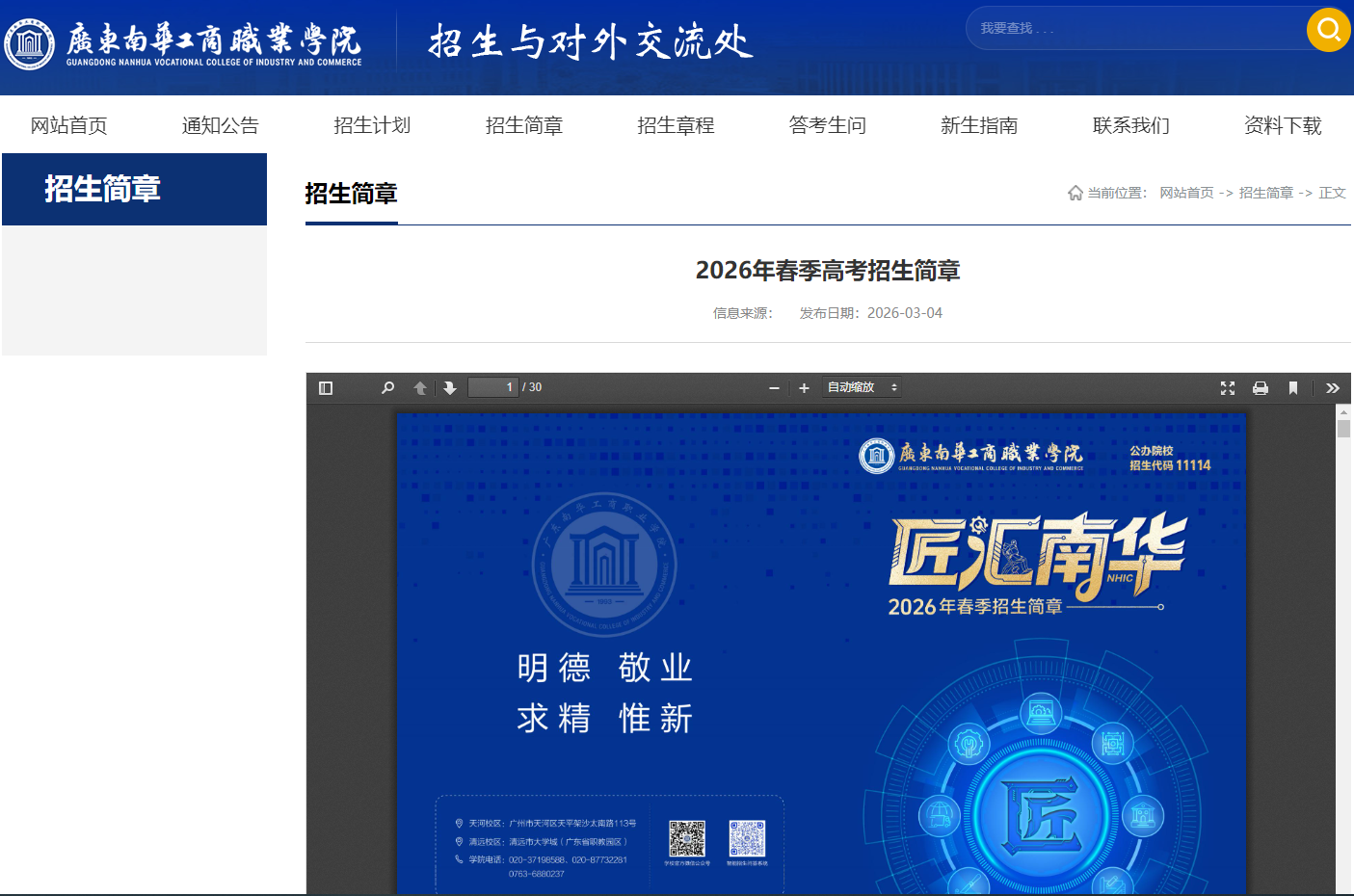
Task: Go to the next PDF page
Action: (450, 387)
